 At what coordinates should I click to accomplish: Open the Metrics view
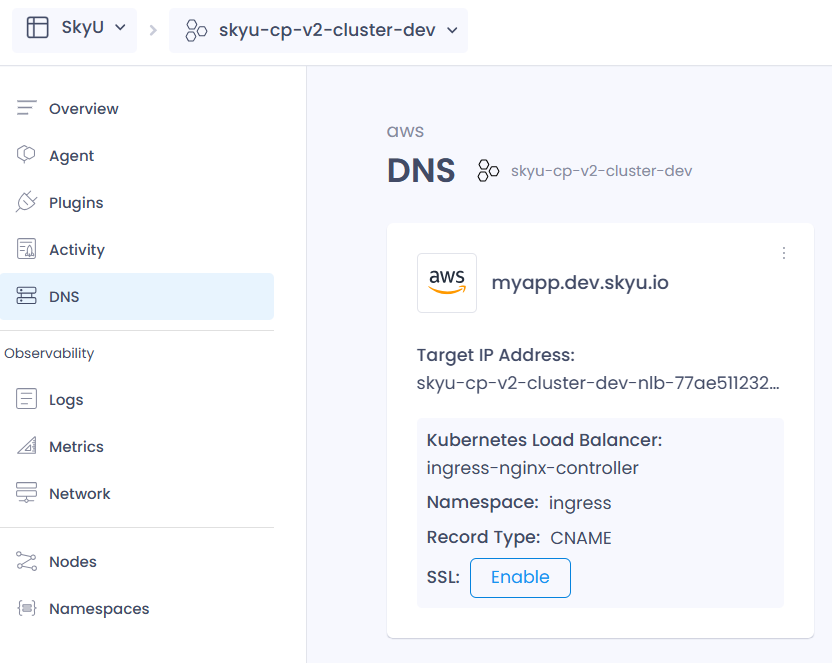pyautogui.click(x=137, y=447)
